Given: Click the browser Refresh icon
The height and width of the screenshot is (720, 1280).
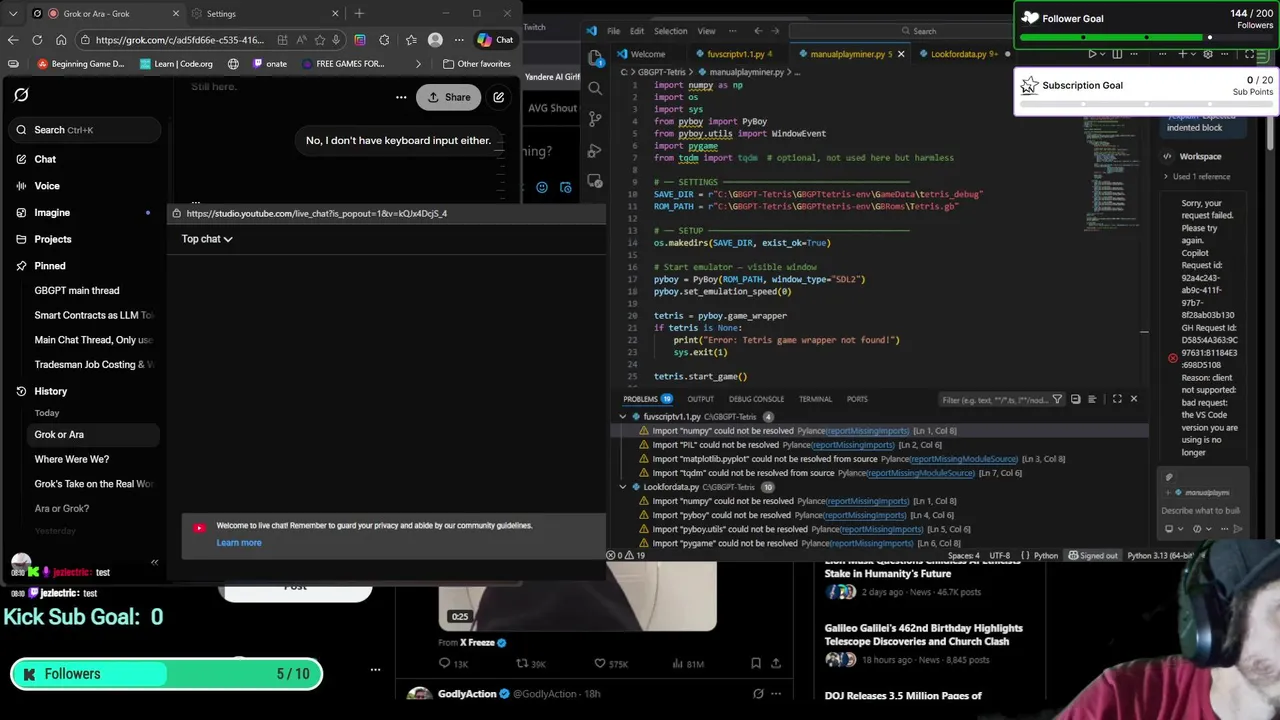Looking at the screenshot, I should click(x=37, y=40).
